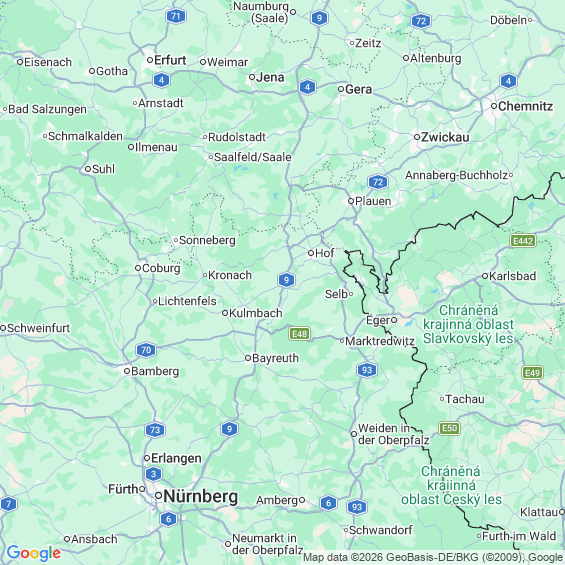
Task: Select the Zwickau city label
Action: (445, 137)
